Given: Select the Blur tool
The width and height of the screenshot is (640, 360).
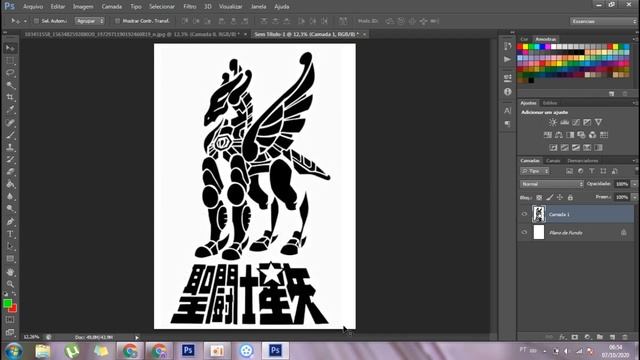Looking at the screenshot, I should pyautogui.click(x=10, y=196).
